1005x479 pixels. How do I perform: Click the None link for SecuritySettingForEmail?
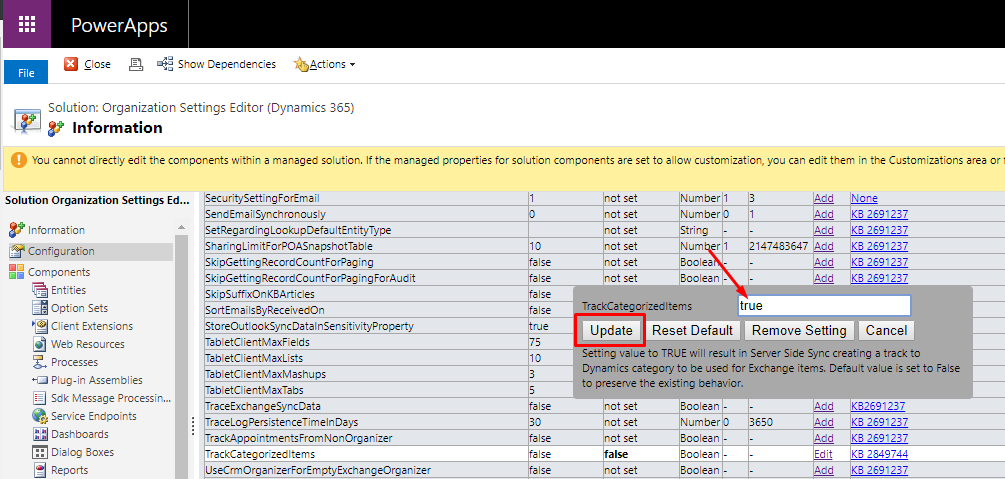tap(864, 198)
